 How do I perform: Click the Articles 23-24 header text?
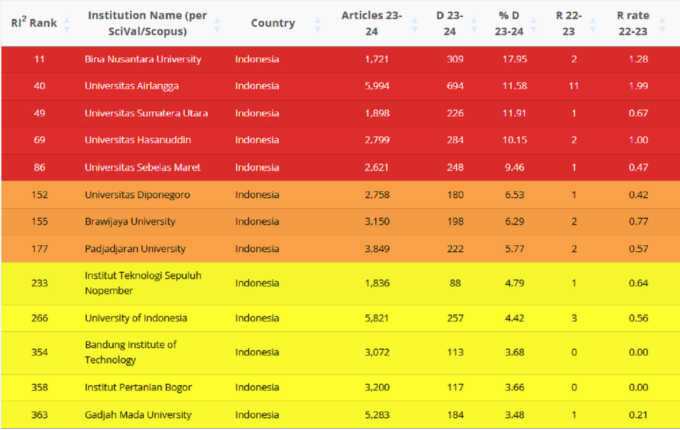coord(372,23)
